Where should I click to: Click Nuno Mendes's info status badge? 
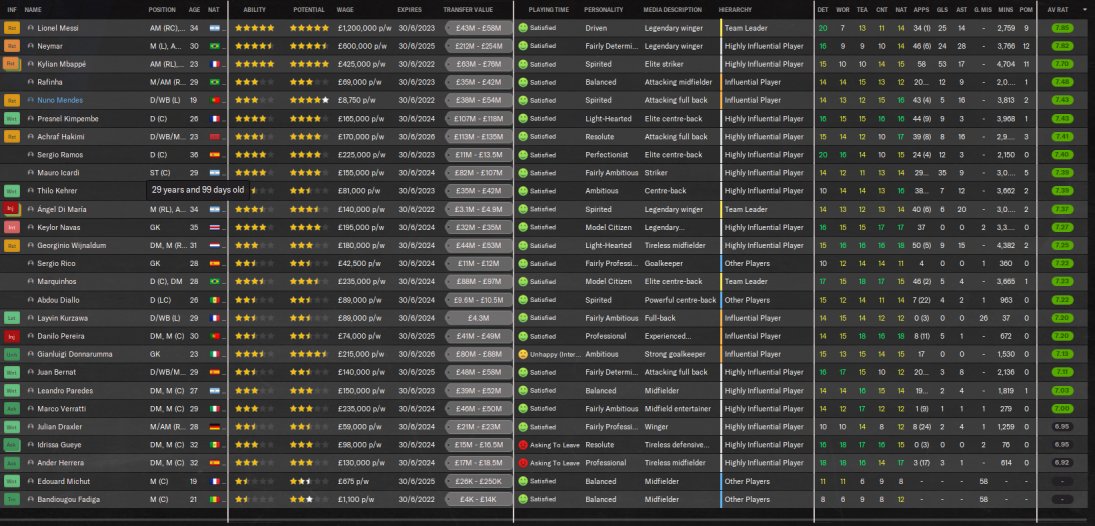[x=12, y=100]
